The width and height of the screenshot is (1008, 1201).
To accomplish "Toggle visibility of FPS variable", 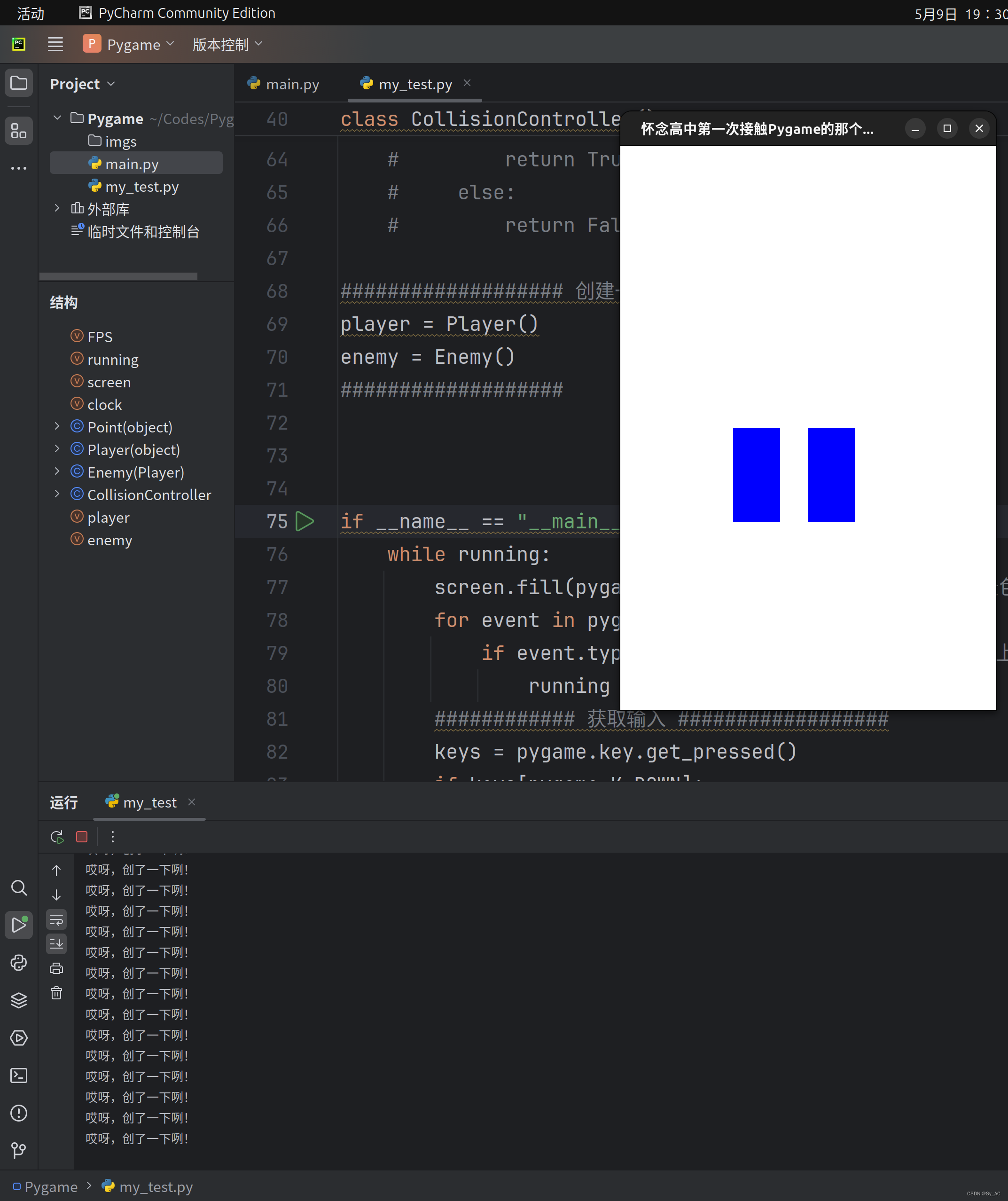I will 78,336.
